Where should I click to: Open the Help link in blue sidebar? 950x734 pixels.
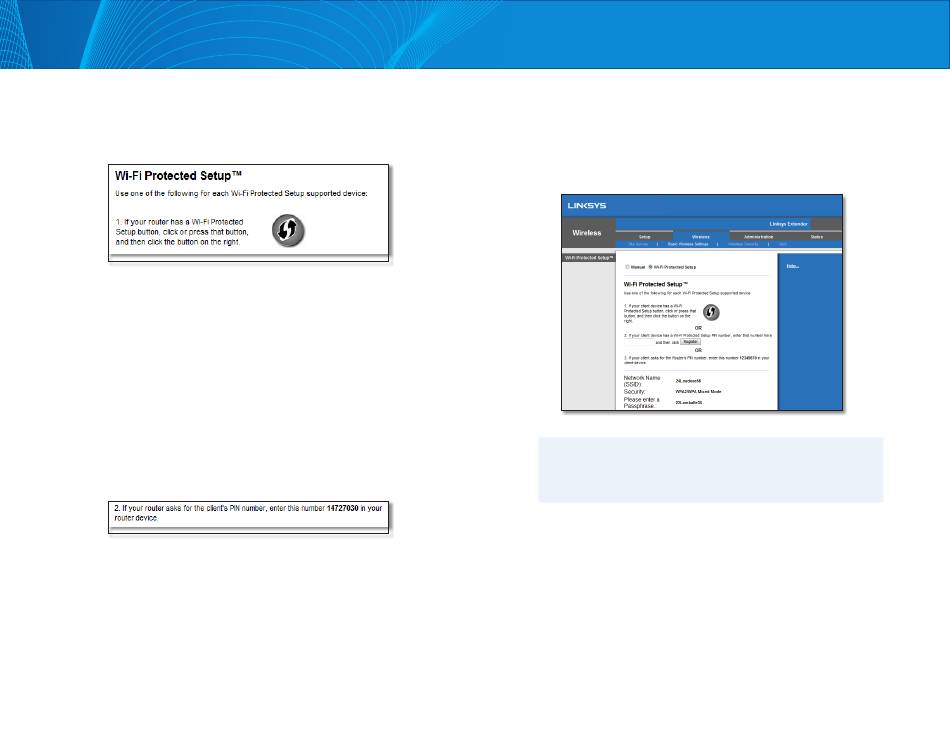792,266
